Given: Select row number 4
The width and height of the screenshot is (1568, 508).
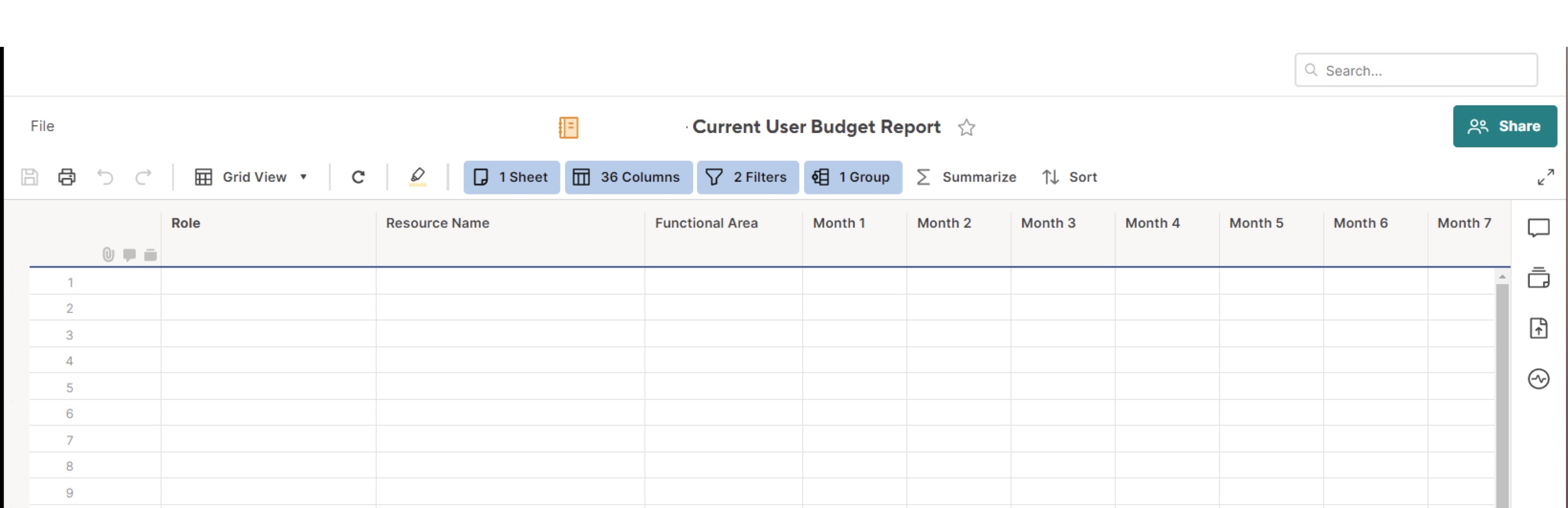Looking at the screenshot, I should 70,360.
